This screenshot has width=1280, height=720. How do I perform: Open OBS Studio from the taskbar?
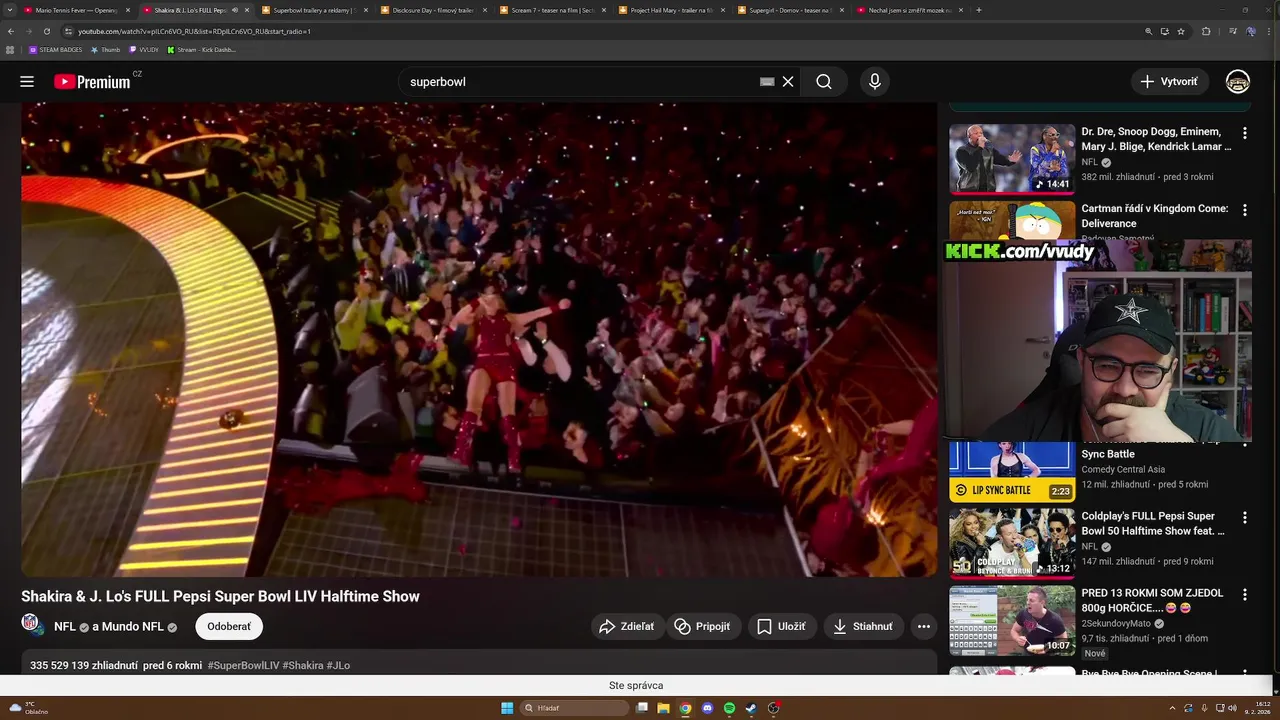pyautogui.click(x=773, y=708)
